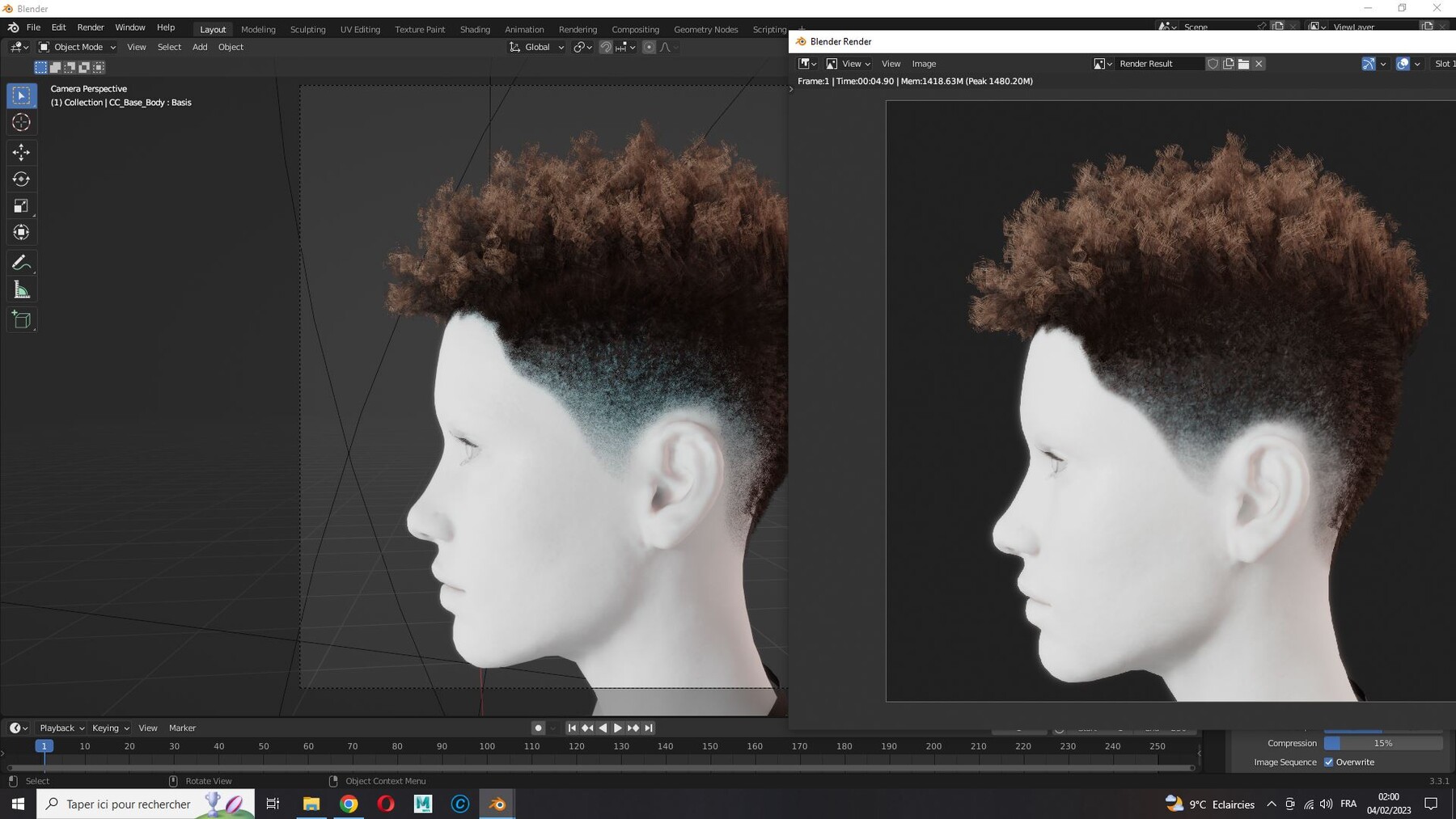Set selection mode to invert
The width and height of the screenshot is (1456, 819).
click(x=84, y=67)
